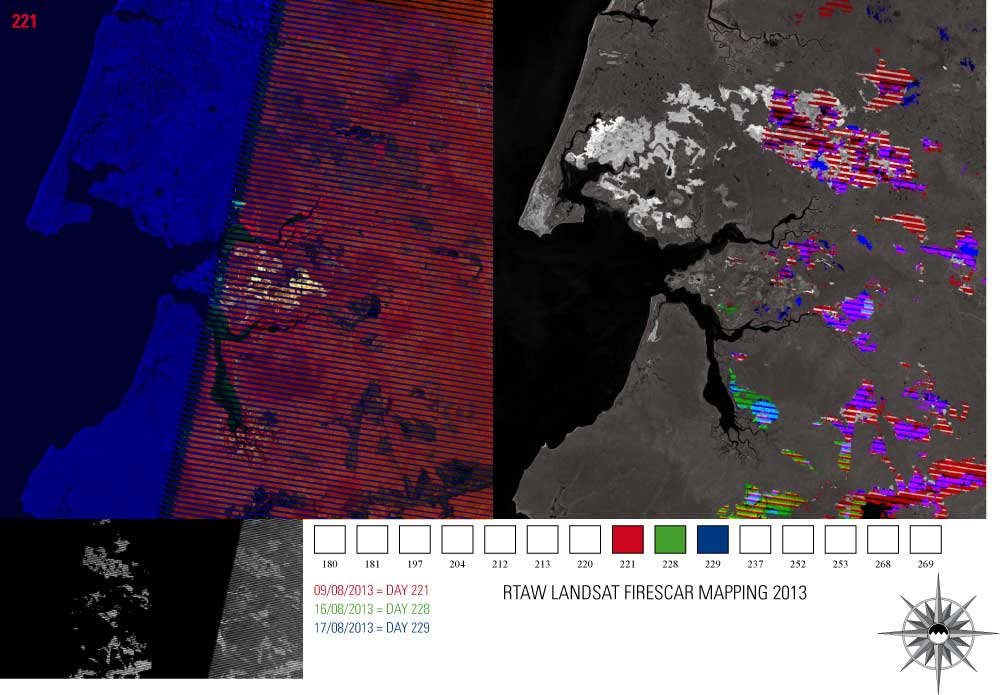Viewport: 1000px width, 695px height.
Task: Click the legend box labeled 237
Action: [755, 539]
